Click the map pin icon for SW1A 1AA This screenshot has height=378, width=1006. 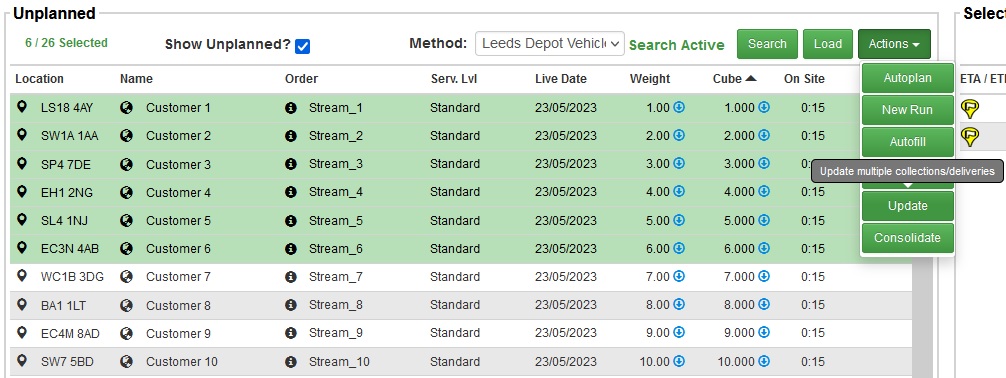(x=22, y=135)
